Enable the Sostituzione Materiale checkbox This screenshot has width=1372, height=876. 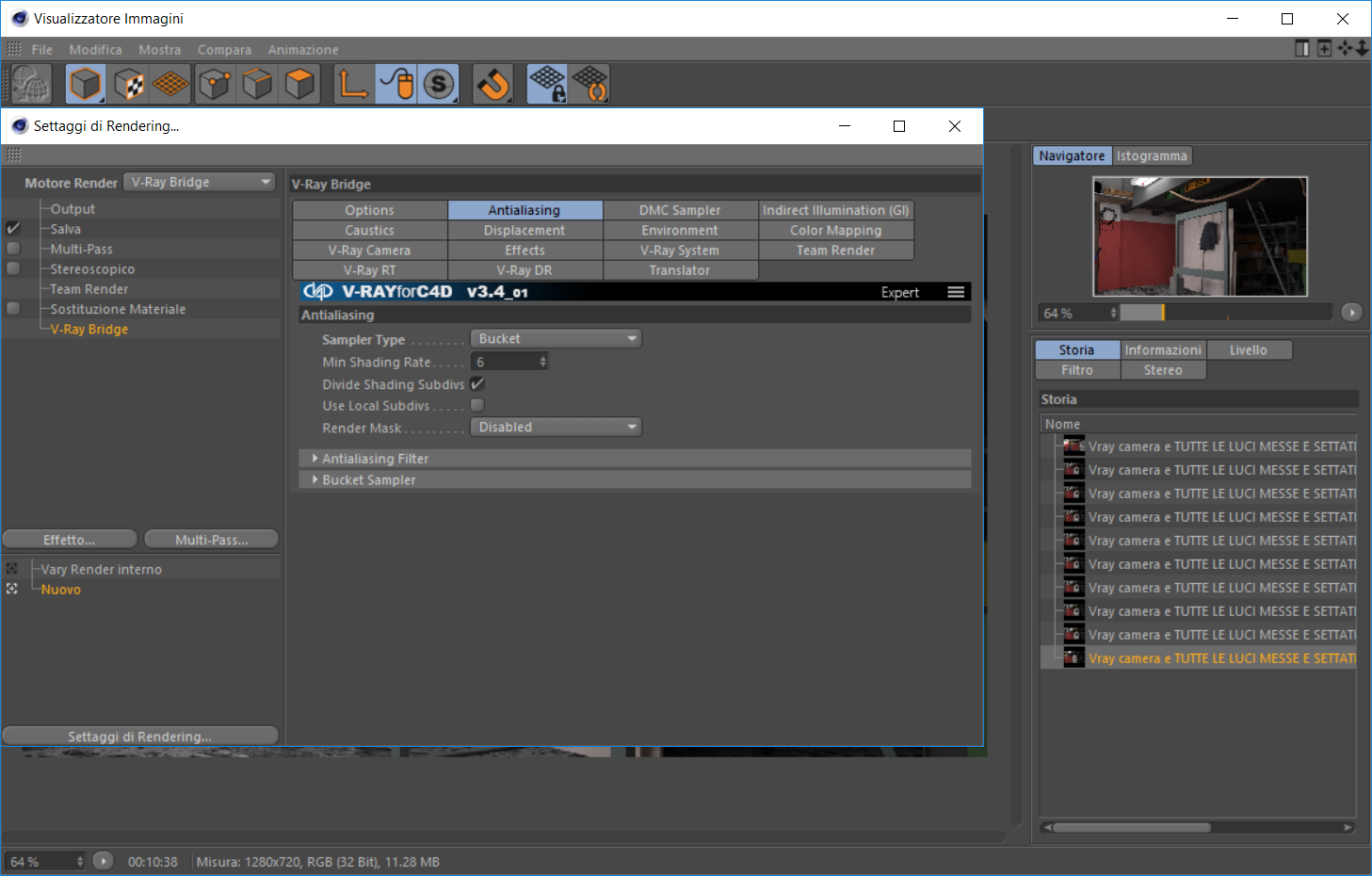click(13, 308)
